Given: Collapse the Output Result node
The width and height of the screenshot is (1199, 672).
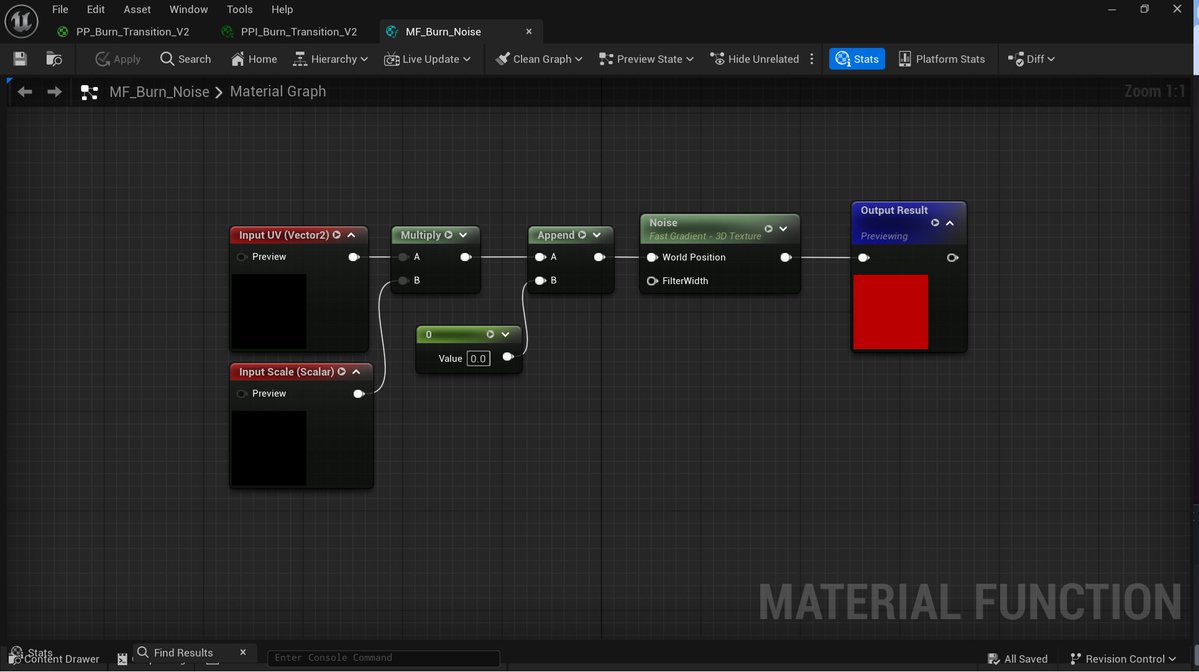Looking at the screenshot, I should (x=950, y=223).
